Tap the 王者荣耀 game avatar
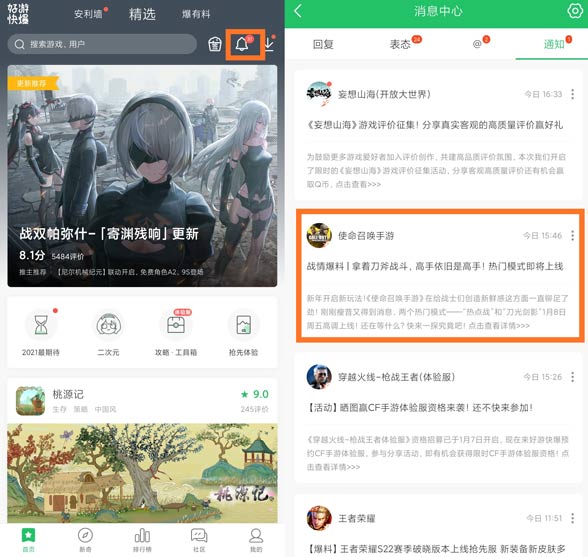Screen dimensions: 588x557 click(319, 518)
